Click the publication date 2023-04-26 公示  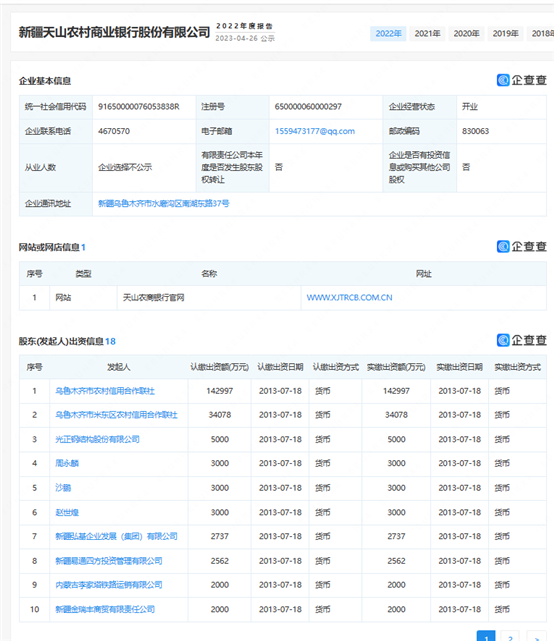245,38
